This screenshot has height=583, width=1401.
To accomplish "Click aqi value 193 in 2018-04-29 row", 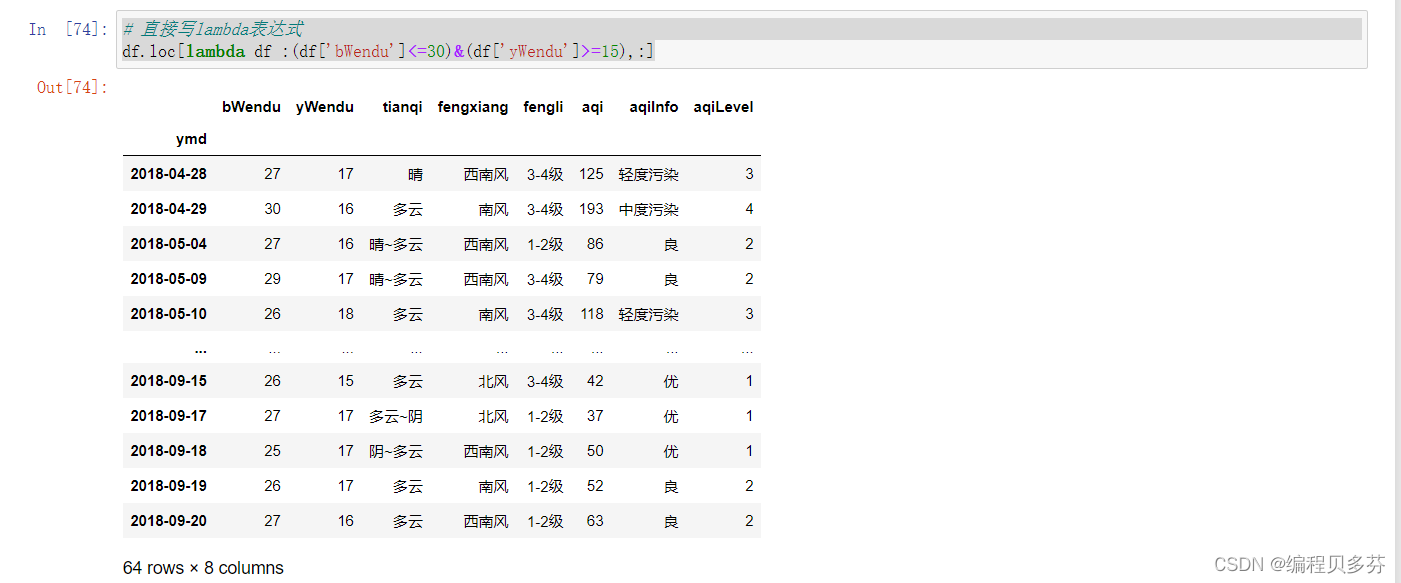I will [x=591, y=209].
